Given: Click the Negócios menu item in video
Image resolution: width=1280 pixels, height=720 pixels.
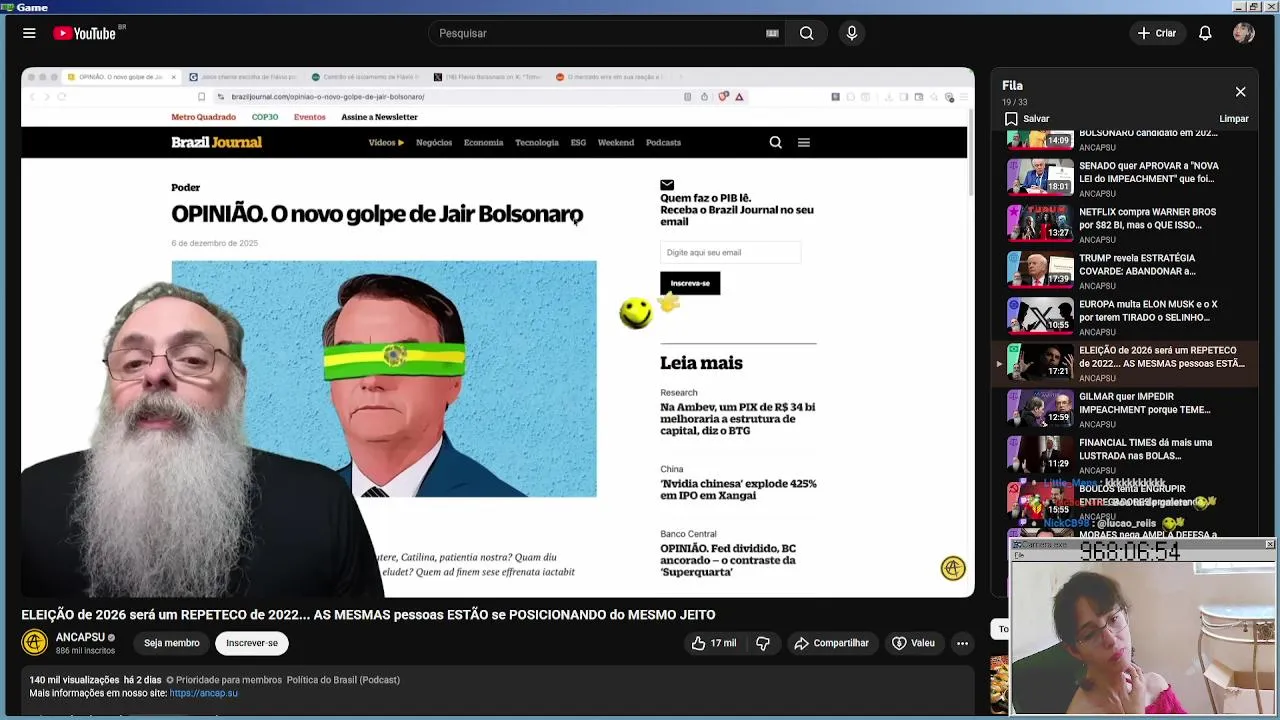Looking at the screenshot, I should click(434, 142).
